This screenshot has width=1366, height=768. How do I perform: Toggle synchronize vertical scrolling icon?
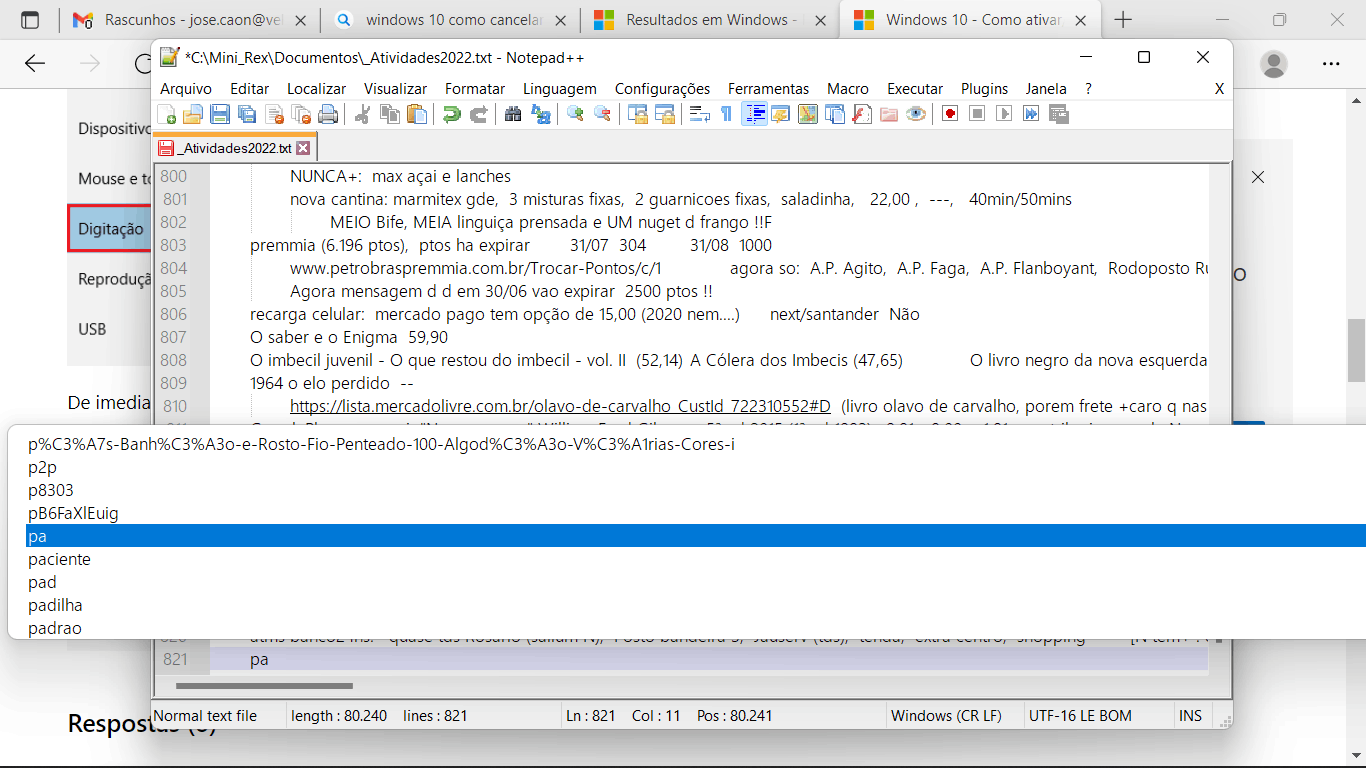tap(638, 114)
